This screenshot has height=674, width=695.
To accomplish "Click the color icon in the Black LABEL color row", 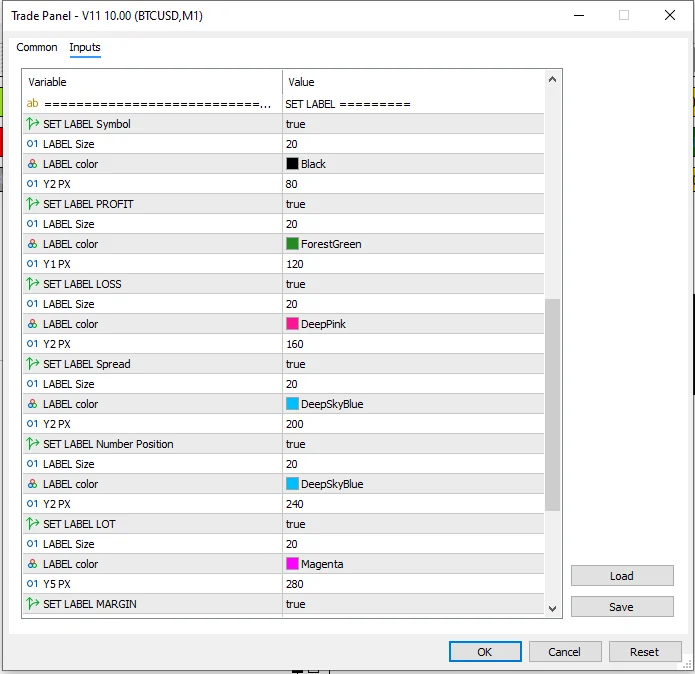I will point(32,164).
